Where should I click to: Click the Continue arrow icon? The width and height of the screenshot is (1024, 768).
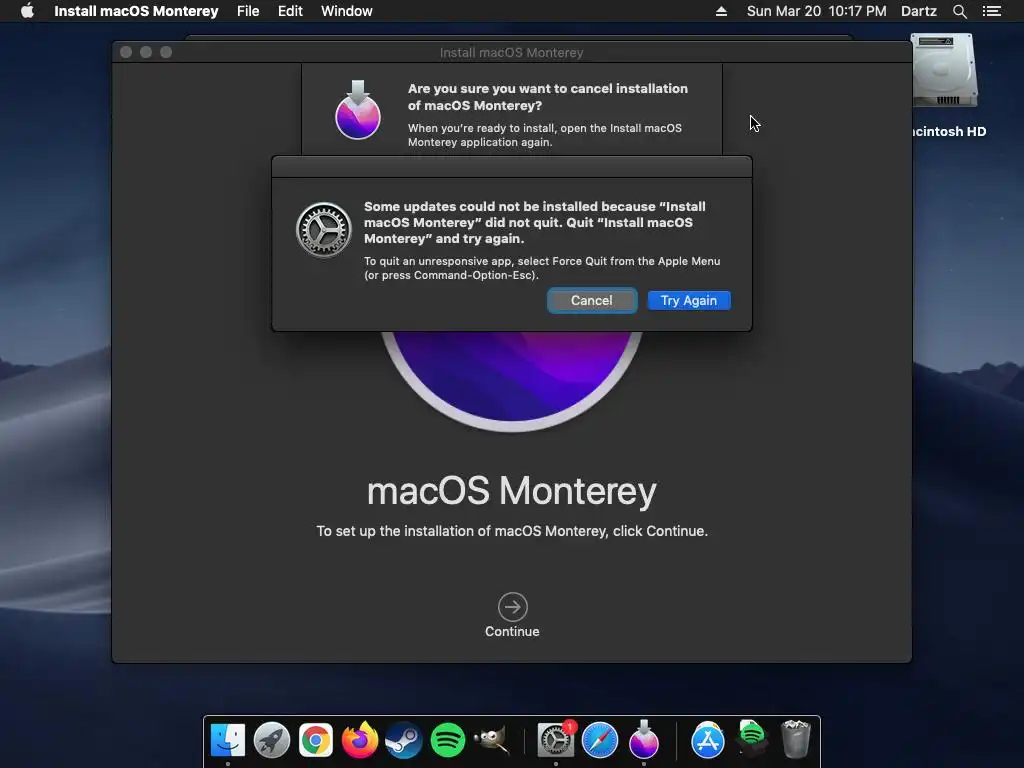pyautogui.click(x=513, y=607)
